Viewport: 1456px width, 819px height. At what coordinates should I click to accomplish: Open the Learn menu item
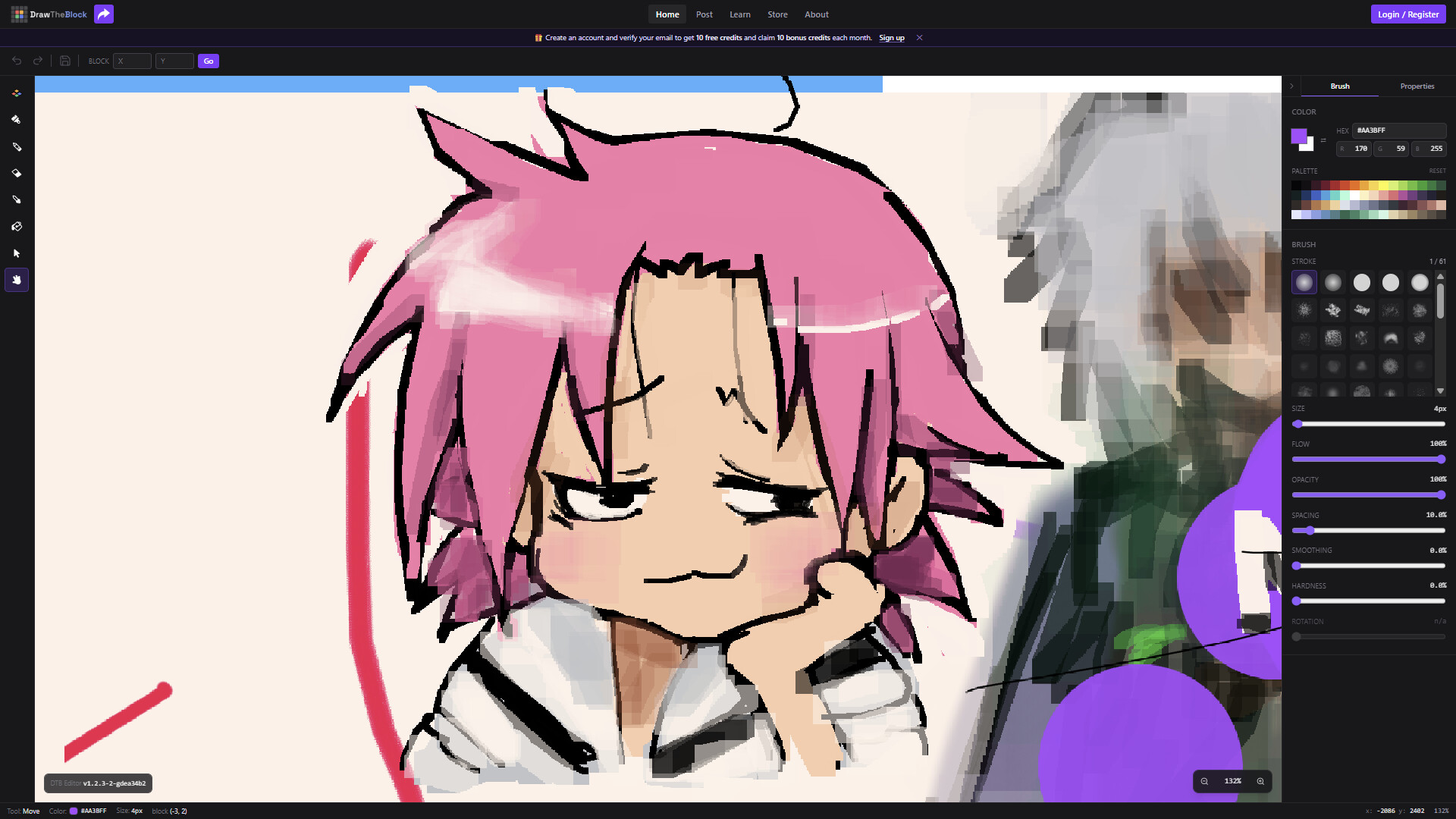click(x=740, y=14)
